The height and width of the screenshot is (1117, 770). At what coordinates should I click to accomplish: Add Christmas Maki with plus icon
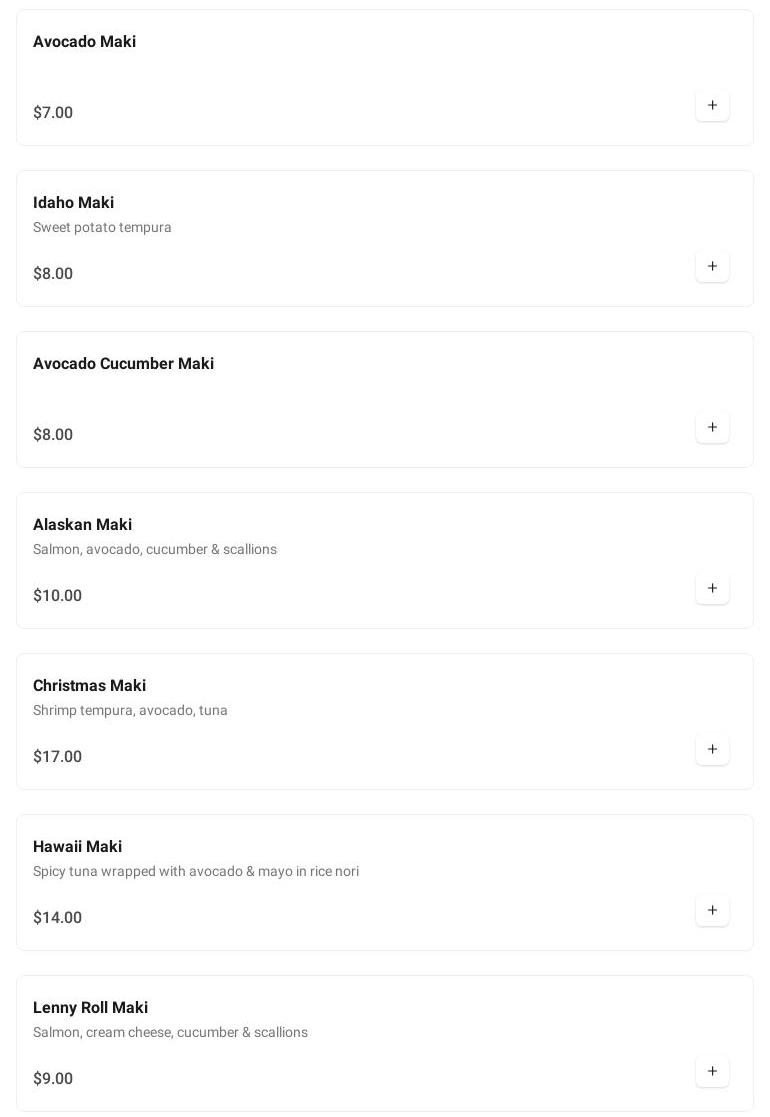pos(712,749)
